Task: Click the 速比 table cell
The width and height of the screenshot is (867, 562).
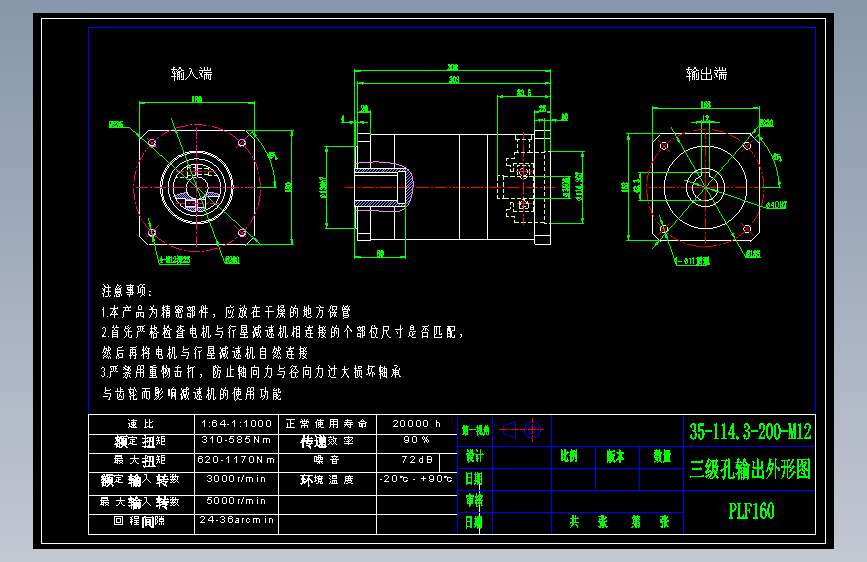Action: (x=141, y=424)
